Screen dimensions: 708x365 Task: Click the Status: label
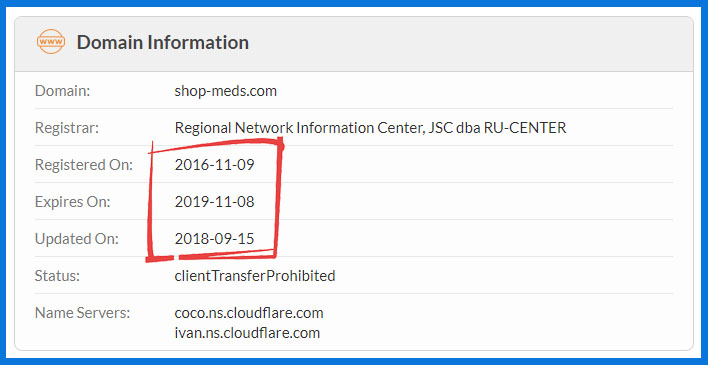(57, 276)
